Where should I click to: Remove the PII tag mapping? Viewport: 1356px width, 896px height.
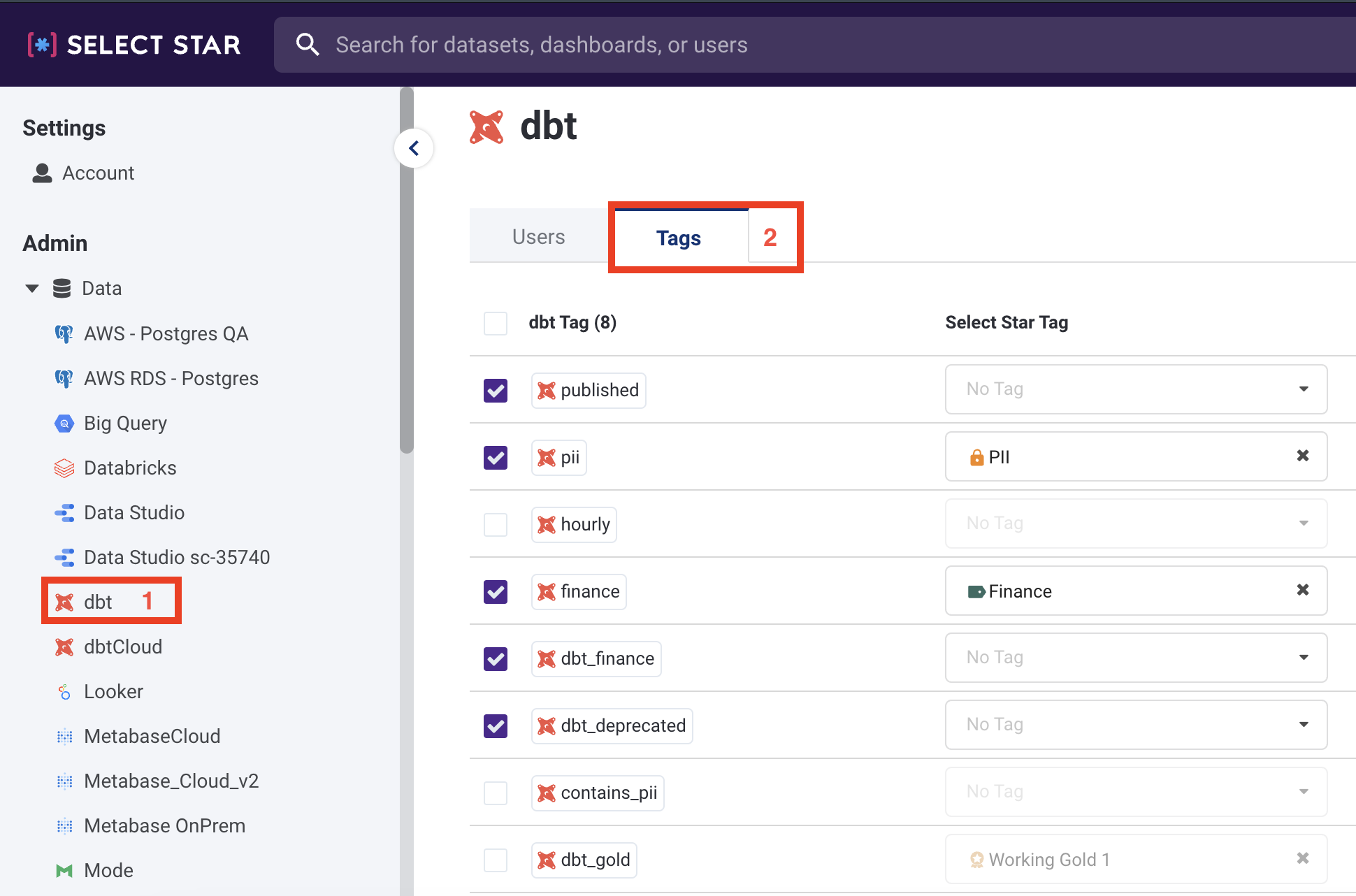tap(1302, 456)
